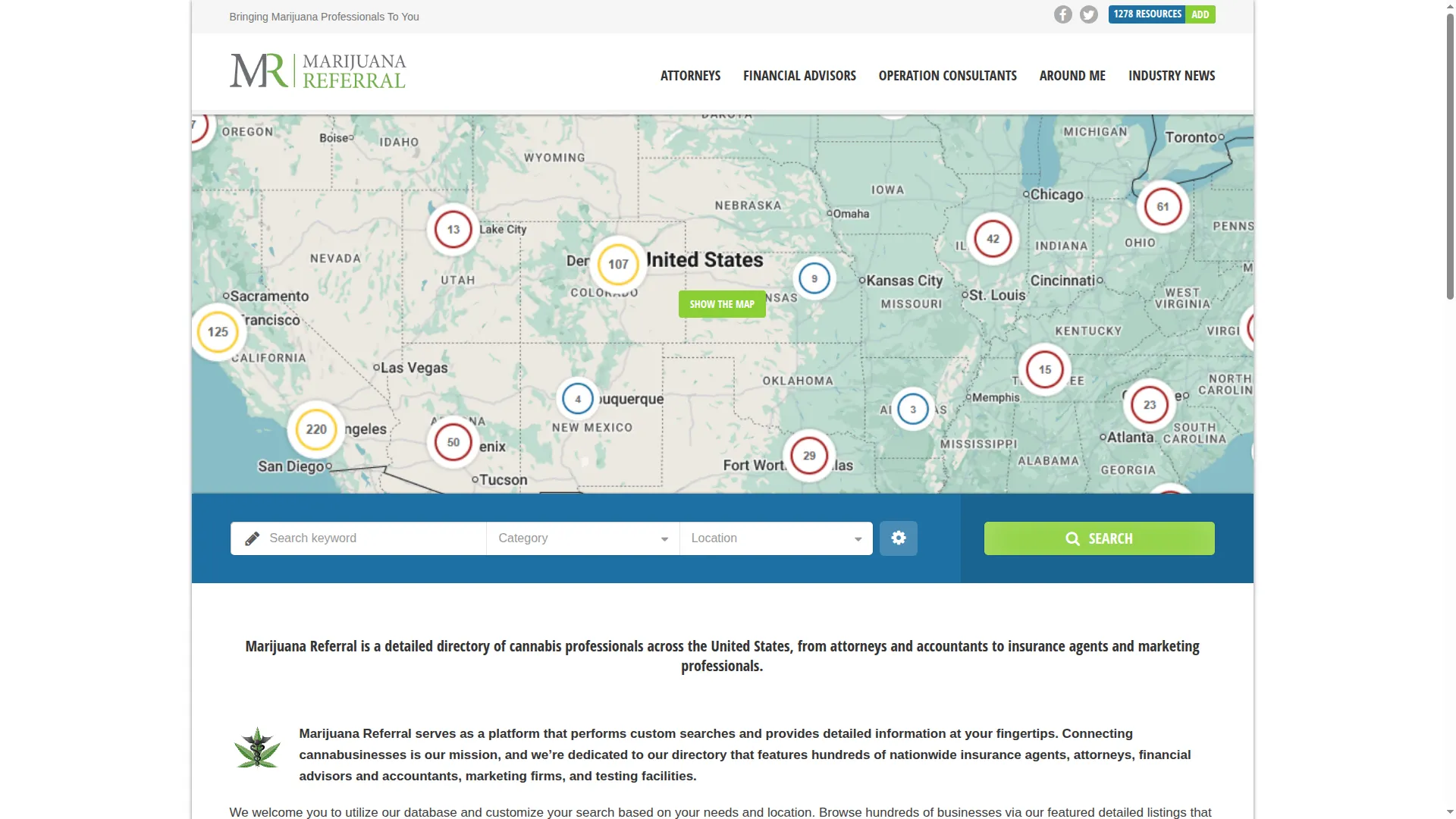Click the 'Las Vegas' map label
1456x819 pixels.
(414, 368)
